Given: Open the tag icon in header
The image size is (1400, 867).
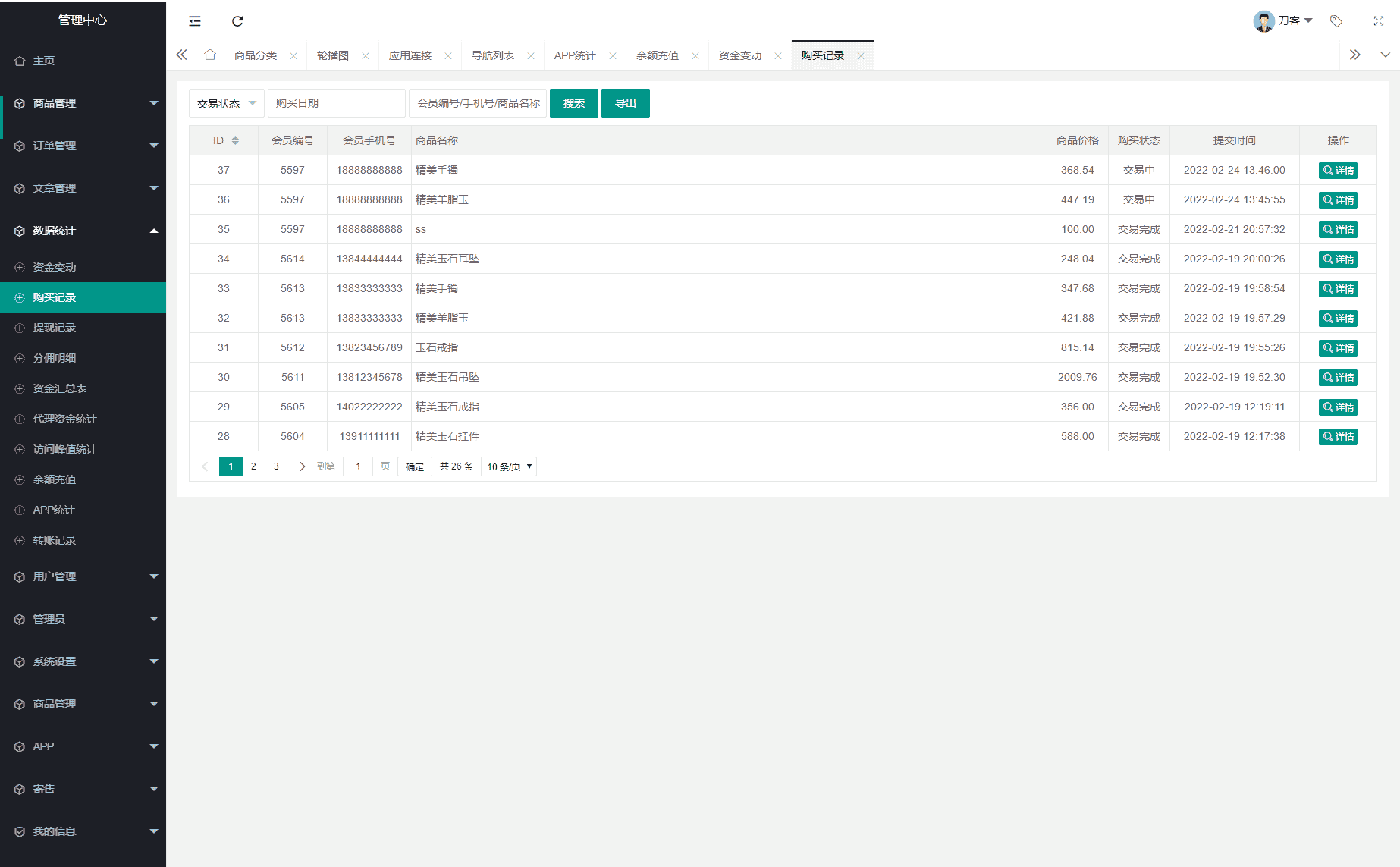Looking at the screenshot, I should [1336, 21].
